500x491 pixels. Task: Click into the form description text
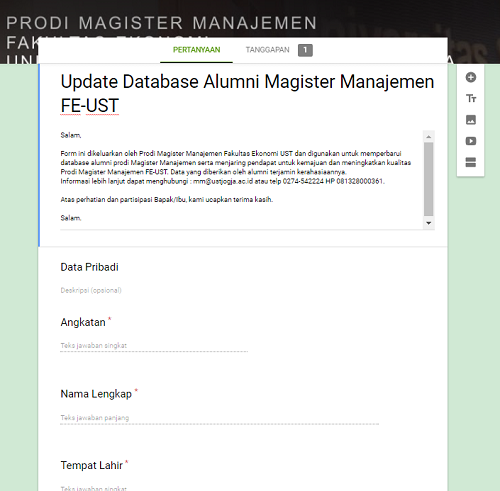click(x=241, y=177)
